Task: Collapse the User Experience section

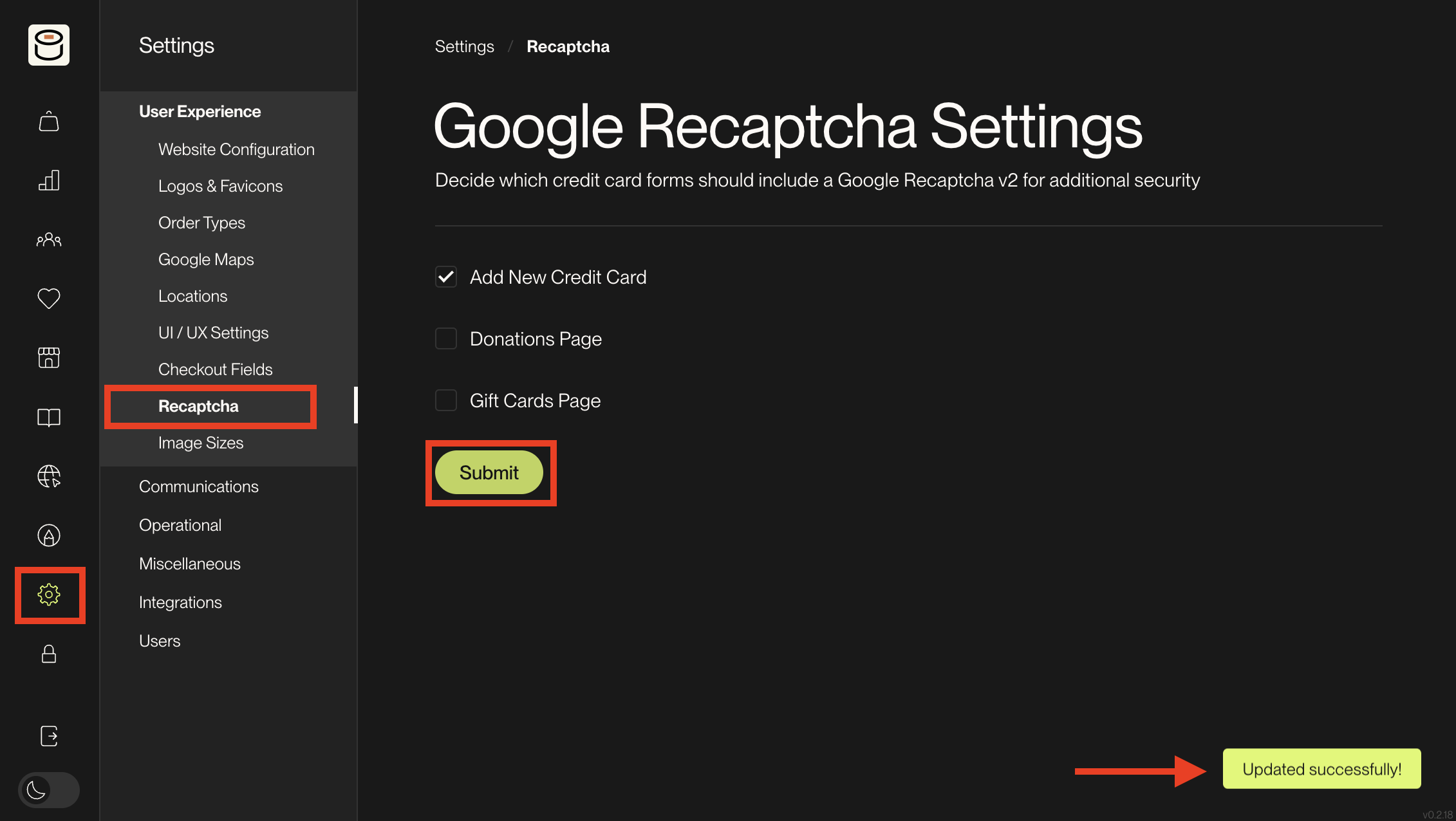Action: [x=200, y=111]
